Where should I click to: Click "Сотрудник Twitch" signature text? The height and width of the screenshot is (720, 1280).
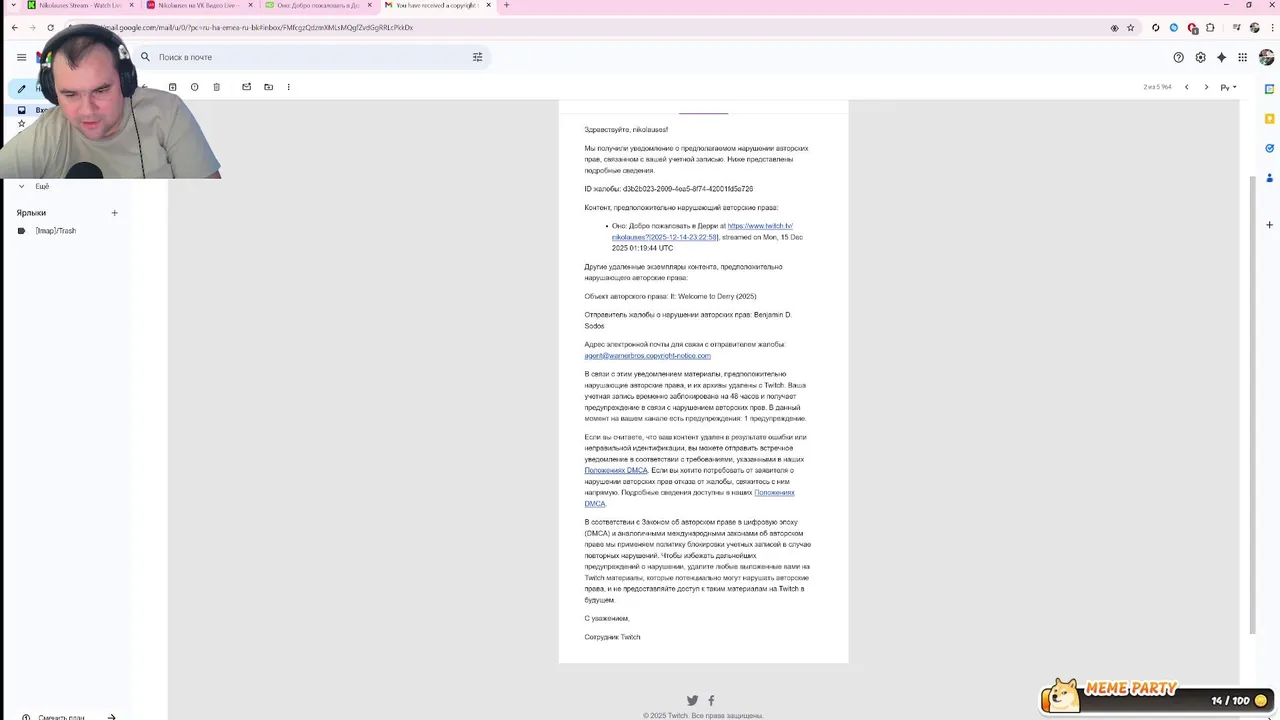click(612, 637)
